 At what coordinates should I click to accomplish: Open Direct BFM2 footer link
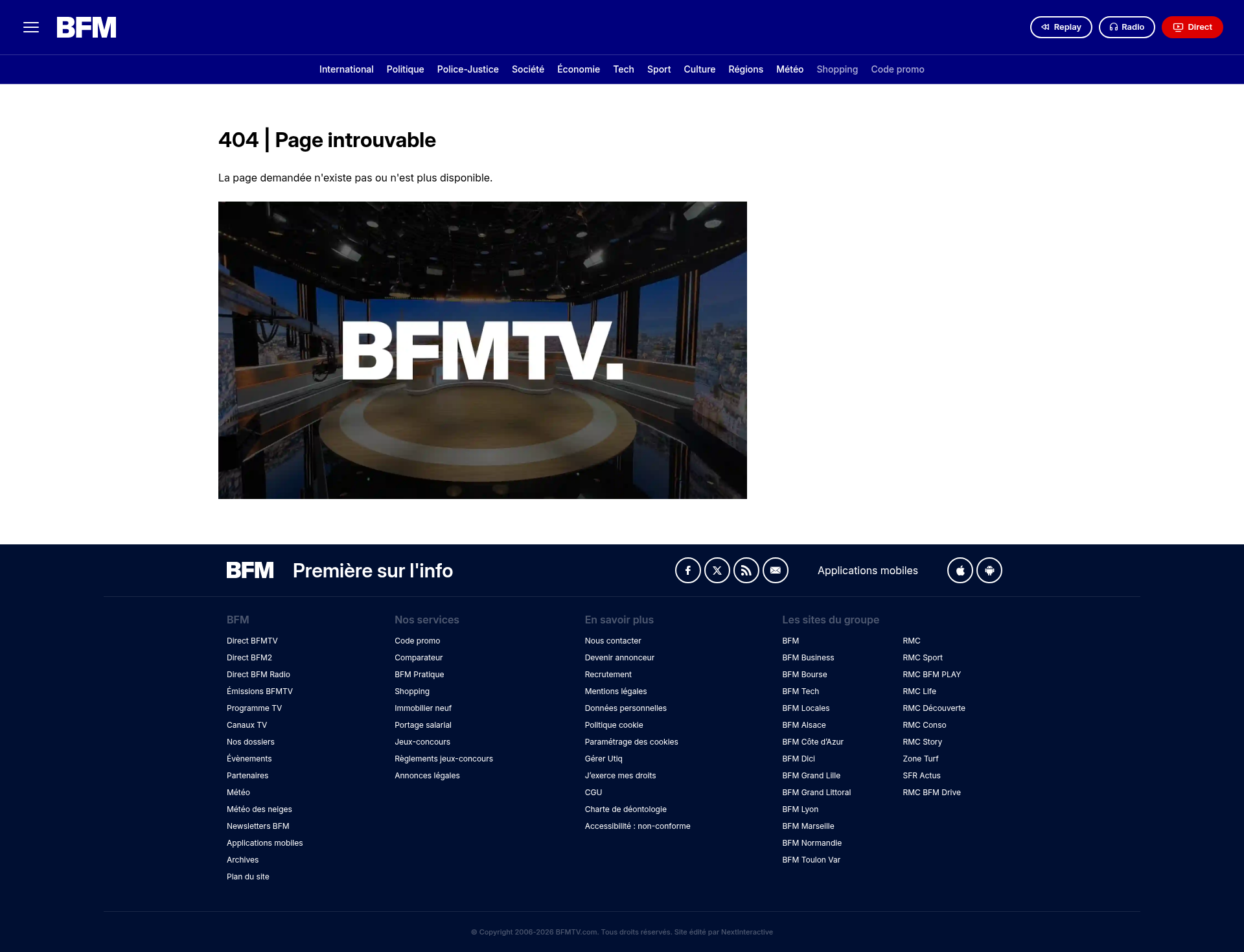[249, 658]
